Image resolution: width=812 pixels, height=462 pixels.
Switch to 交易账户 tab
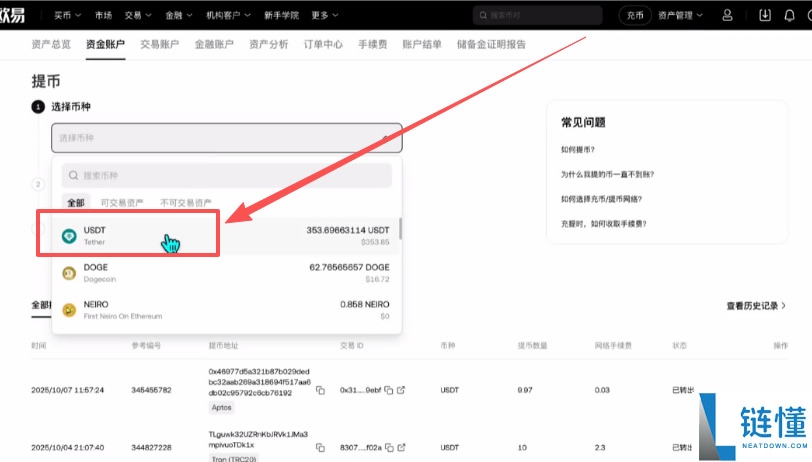160,45
